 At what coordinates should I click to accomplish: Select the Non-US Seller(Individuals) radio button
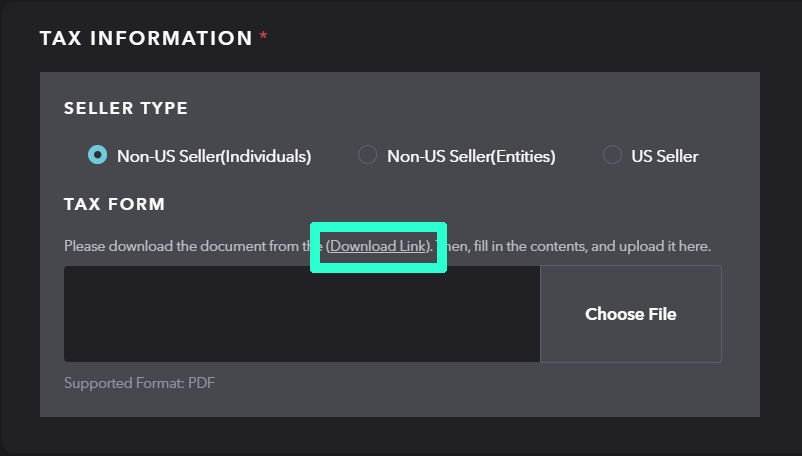click(x=97, y=155)
